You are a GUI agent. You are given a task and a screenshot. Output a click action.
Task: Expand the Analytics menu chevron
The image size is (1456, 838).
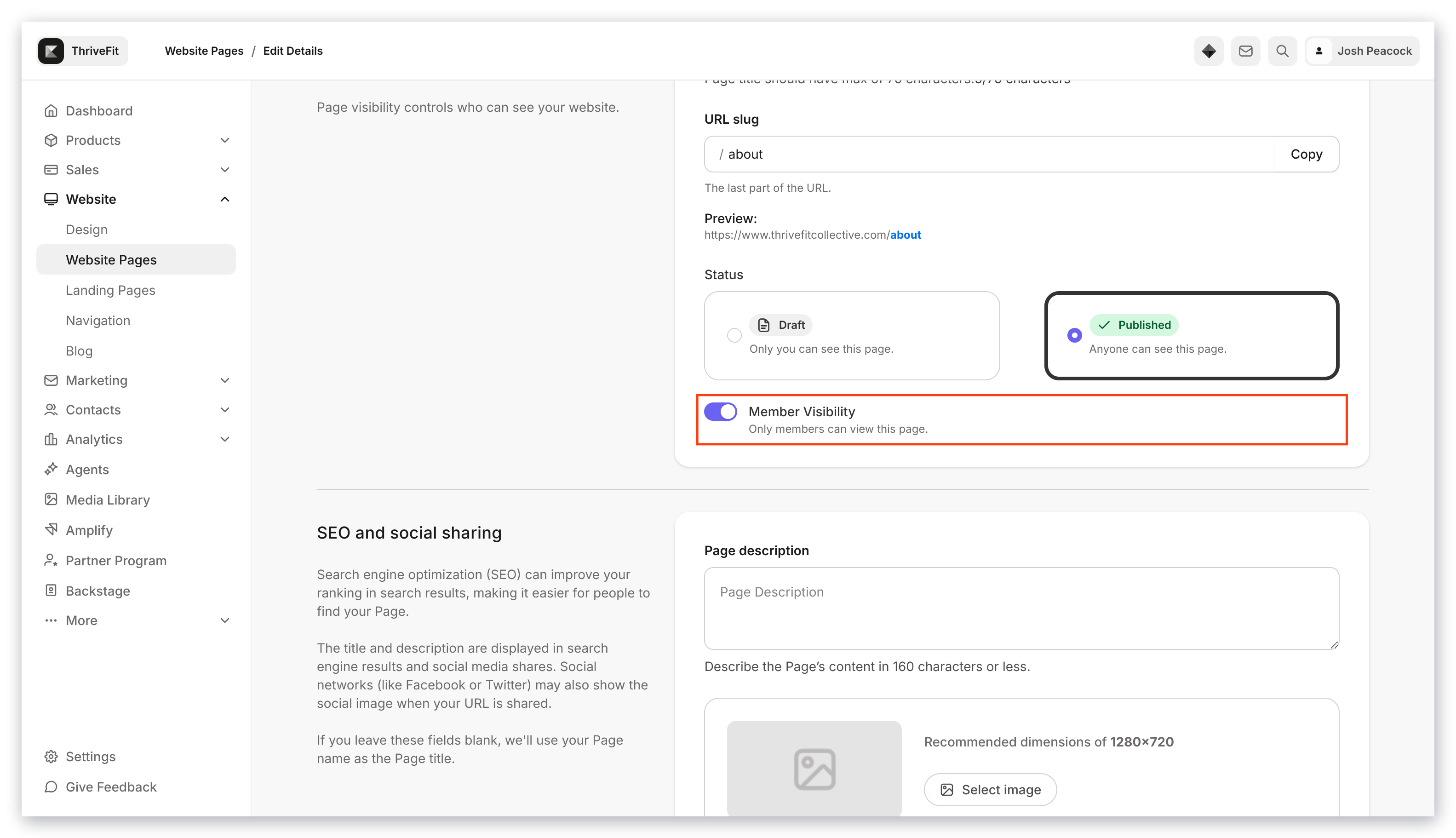[x=224, y=439]
